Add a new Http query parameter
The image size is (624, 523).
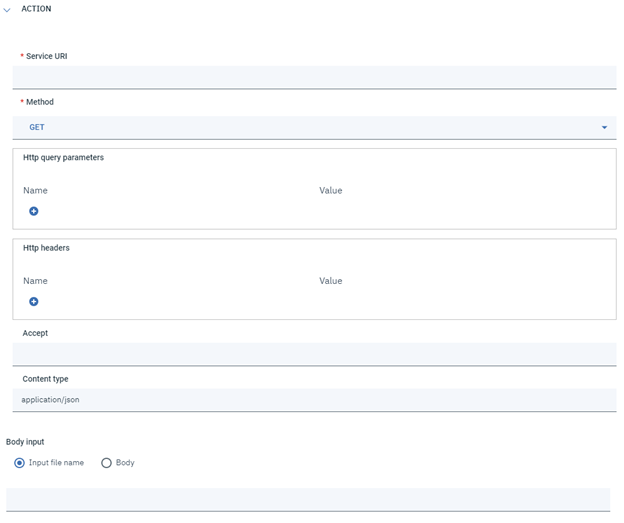(33, 211)
